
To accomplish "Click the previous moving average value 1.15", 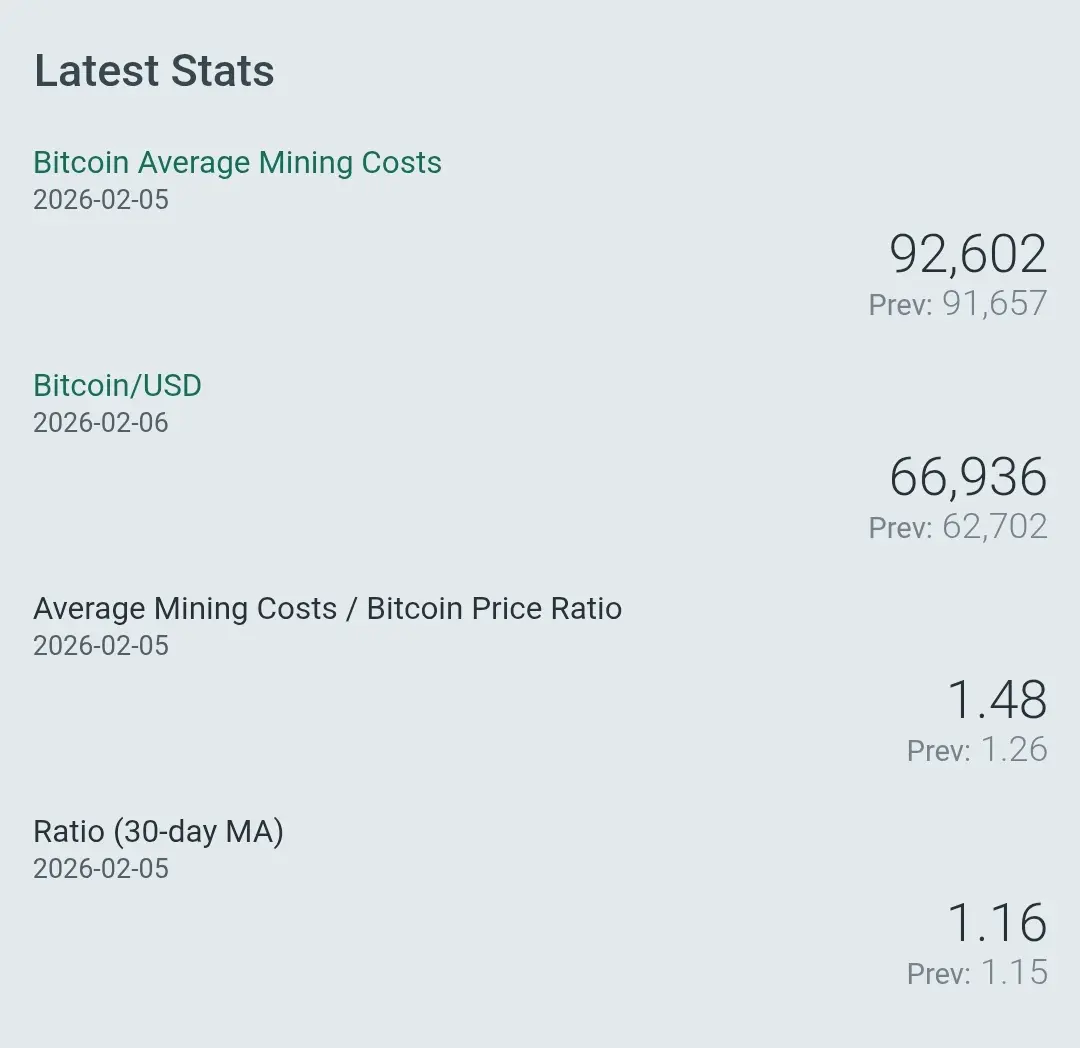I will [1013, 973].
